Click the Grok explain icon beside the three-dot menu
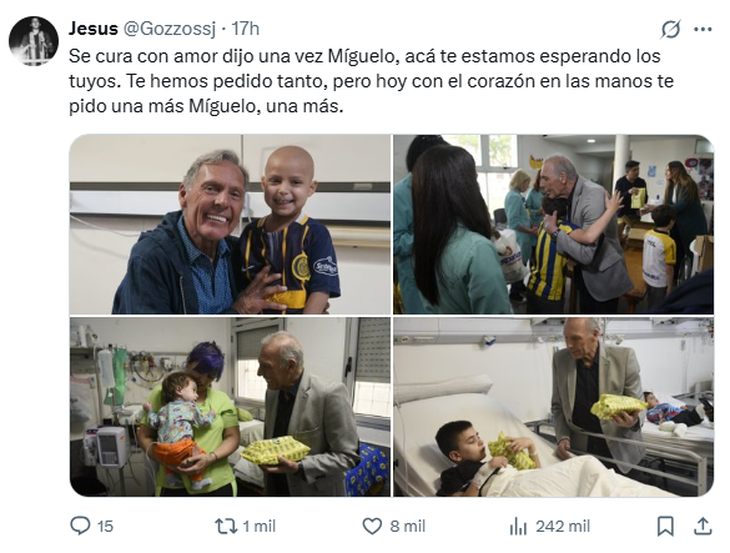This screenshot has height=553, width=730. pyautogui.click(x=671, y=29)
